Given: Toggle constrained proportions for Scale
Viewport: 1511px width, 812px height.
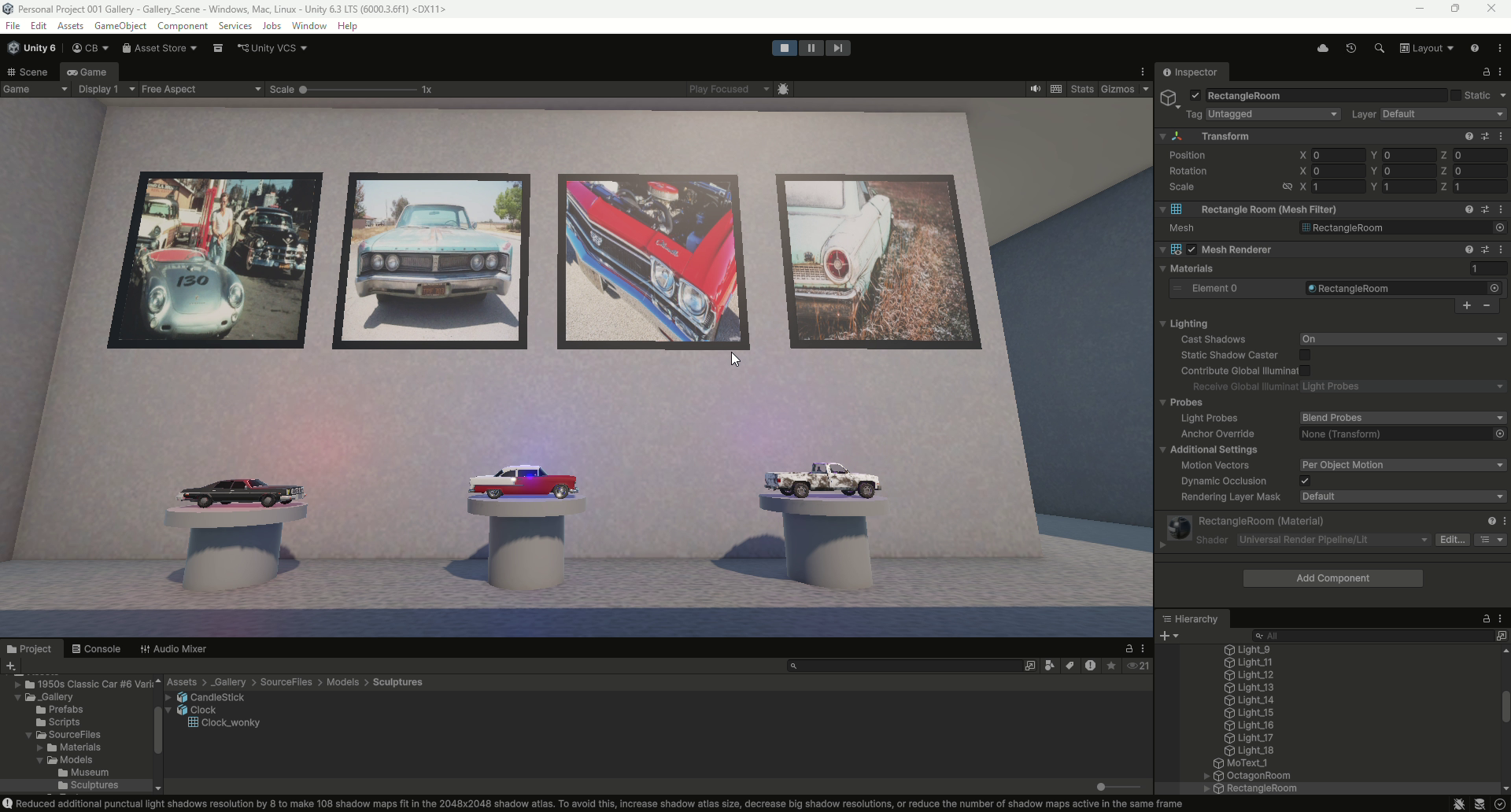Looking at the screenshot, I should pos(1287,186).
